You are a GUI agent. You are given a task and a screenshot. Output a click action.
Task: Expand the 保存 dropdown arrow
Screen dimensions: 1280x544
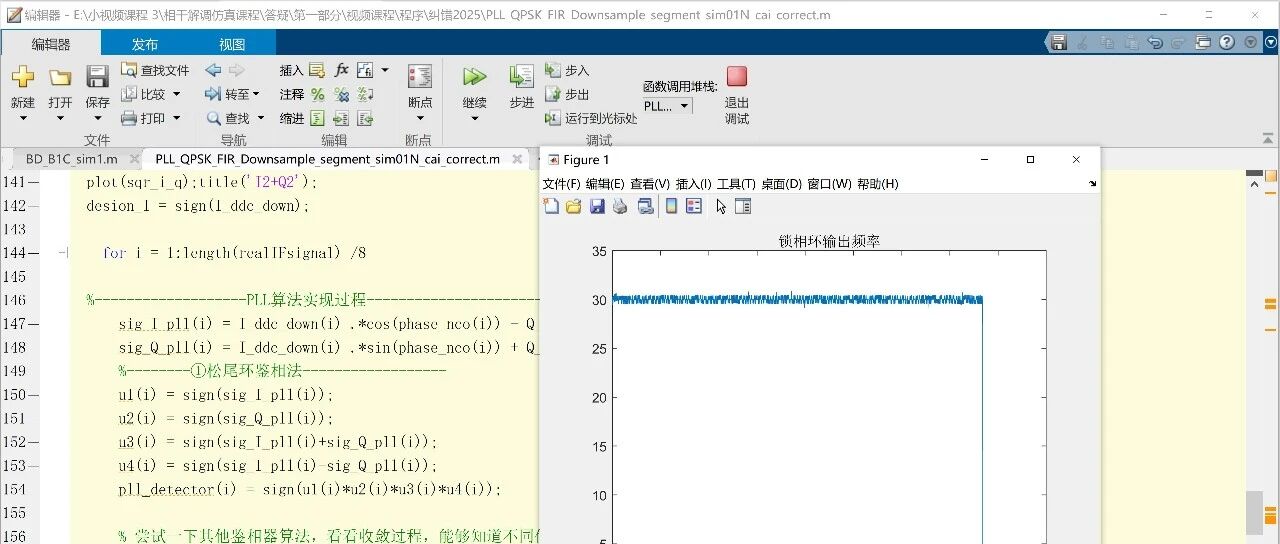pos(97,119)
